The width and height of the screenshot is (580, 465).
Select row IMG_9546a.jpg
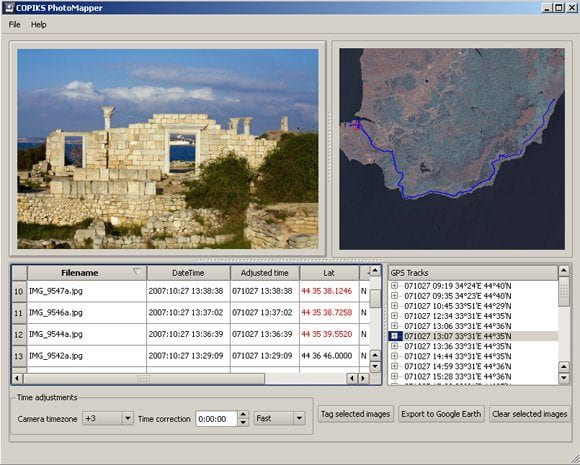(x=190, y=313)
